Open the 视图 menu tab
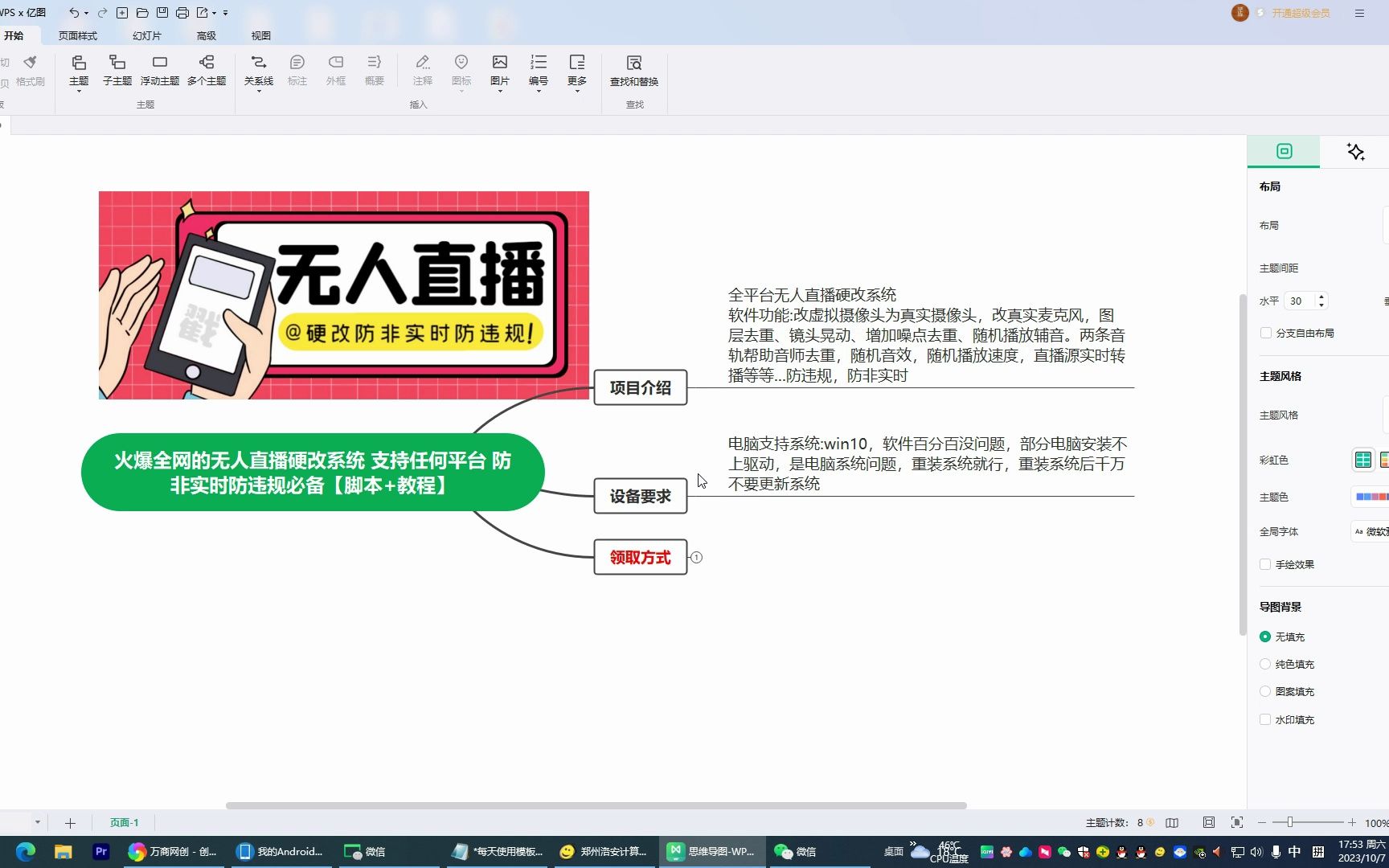 click(x=260, y=35)
